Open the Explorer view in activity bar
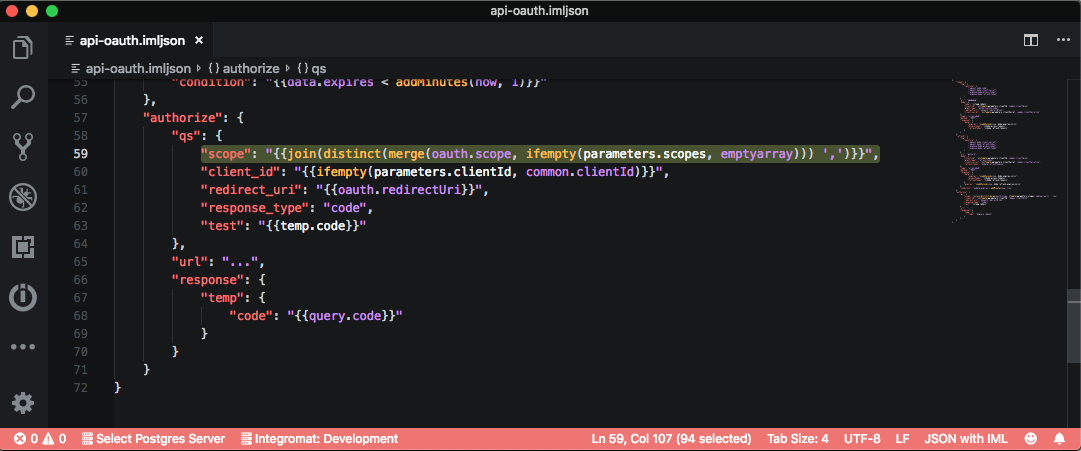 pyautogui.click(x=23, y=47)
